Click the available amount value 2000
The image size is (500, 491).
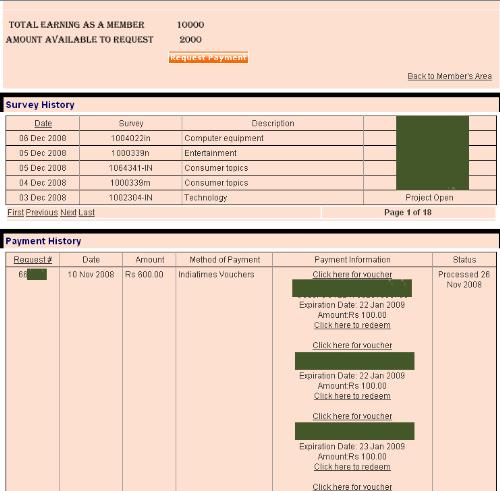(190, 39)
